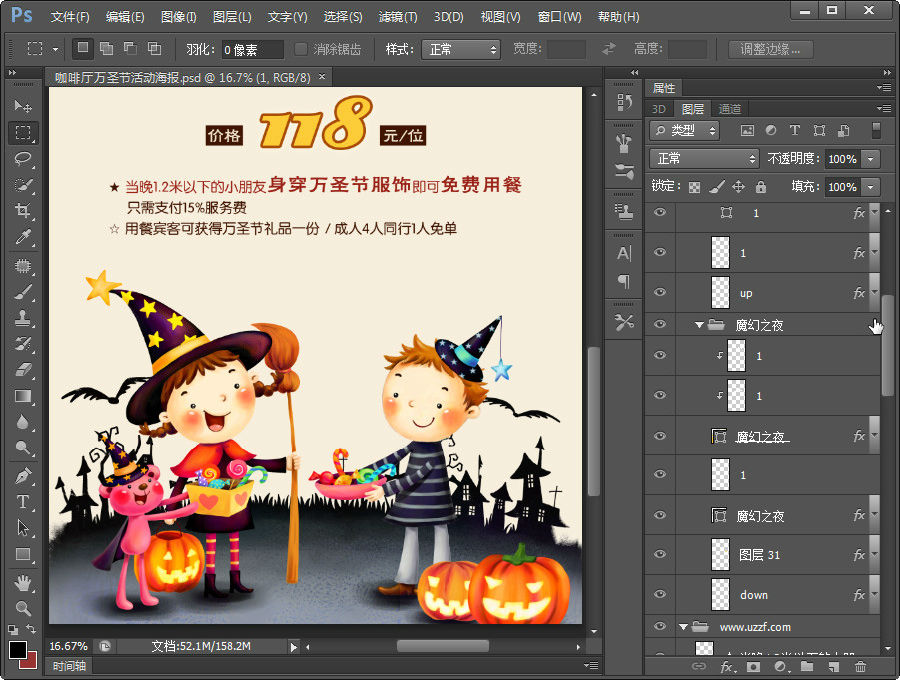The width and height of the screenshot is (900, 680).
Task: Select the Move tool
Action: [22, 106]
